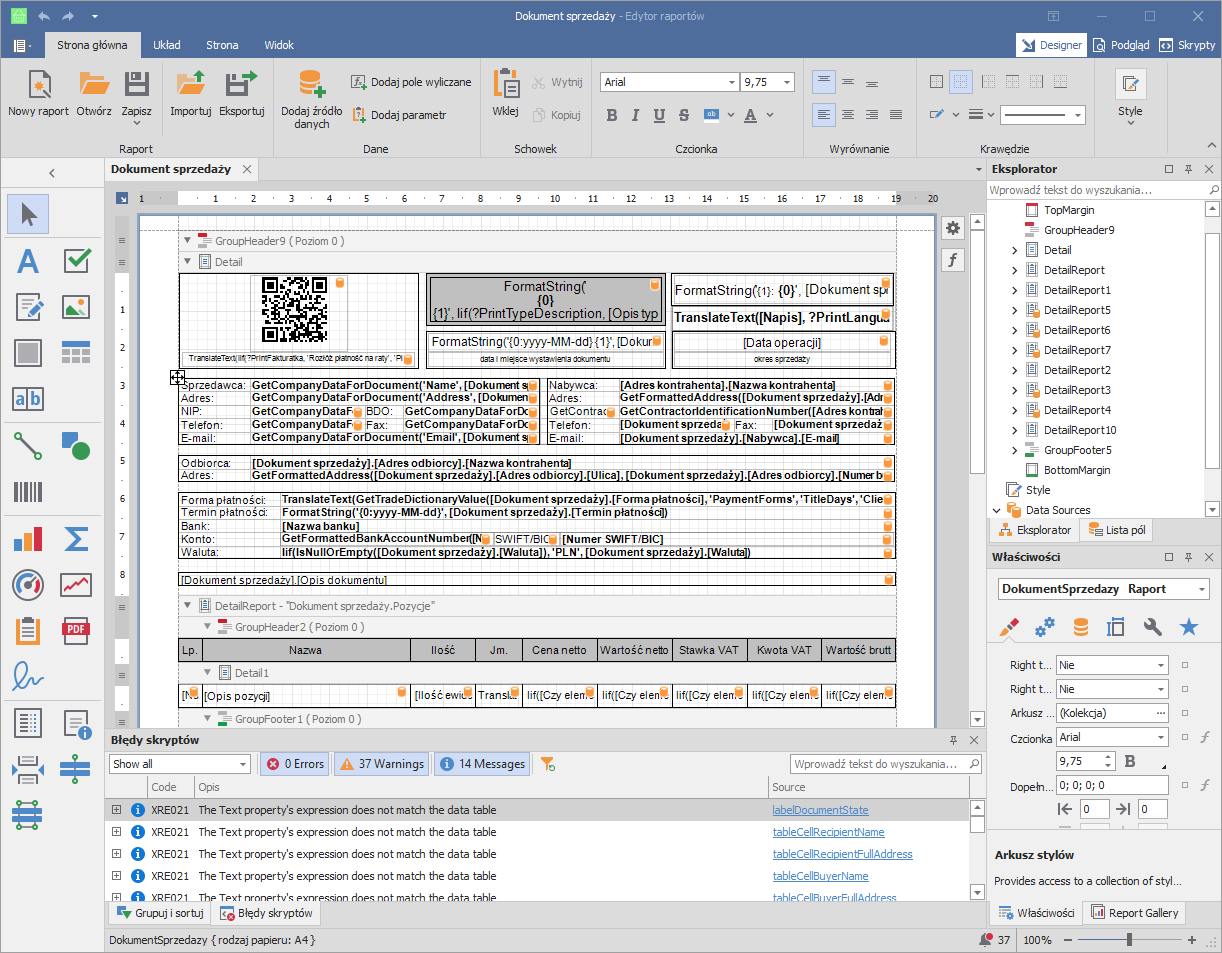
Task: Pick the Signature control tool
Action: tap(28, 675)
